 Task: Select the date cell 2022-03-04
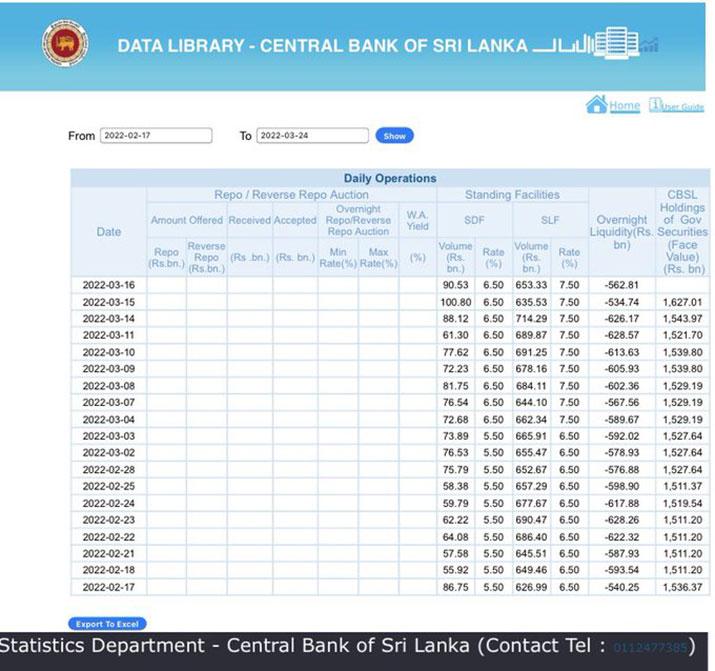click(x=109, y=419)
